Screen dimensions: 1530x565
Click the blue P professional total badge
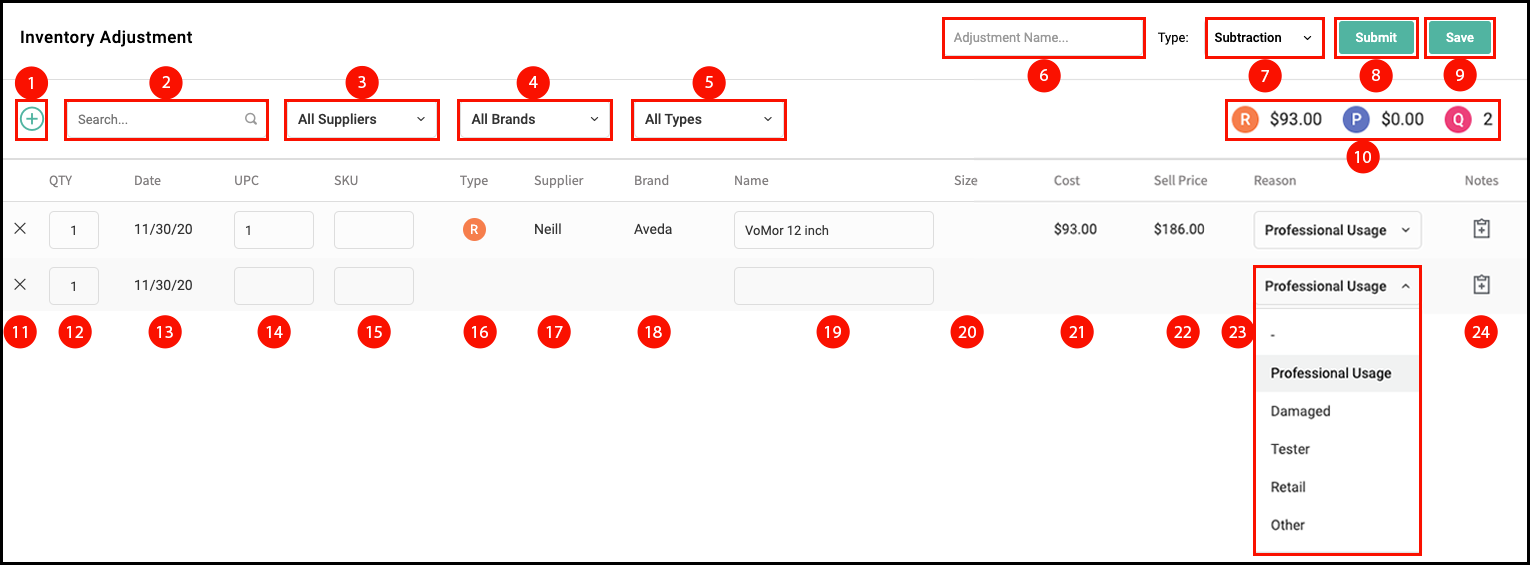tap(1356, 119)
